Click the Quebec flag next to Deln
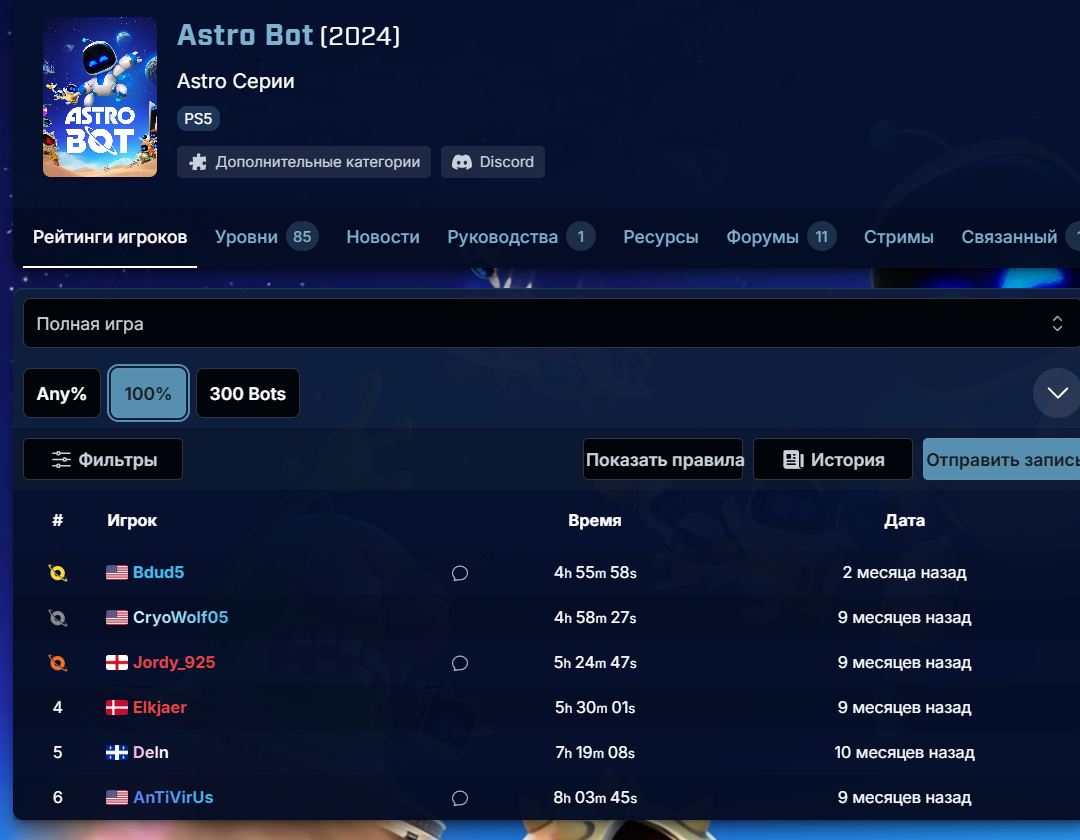Viewport: 1080px width, 840px height. coord(117,753)
